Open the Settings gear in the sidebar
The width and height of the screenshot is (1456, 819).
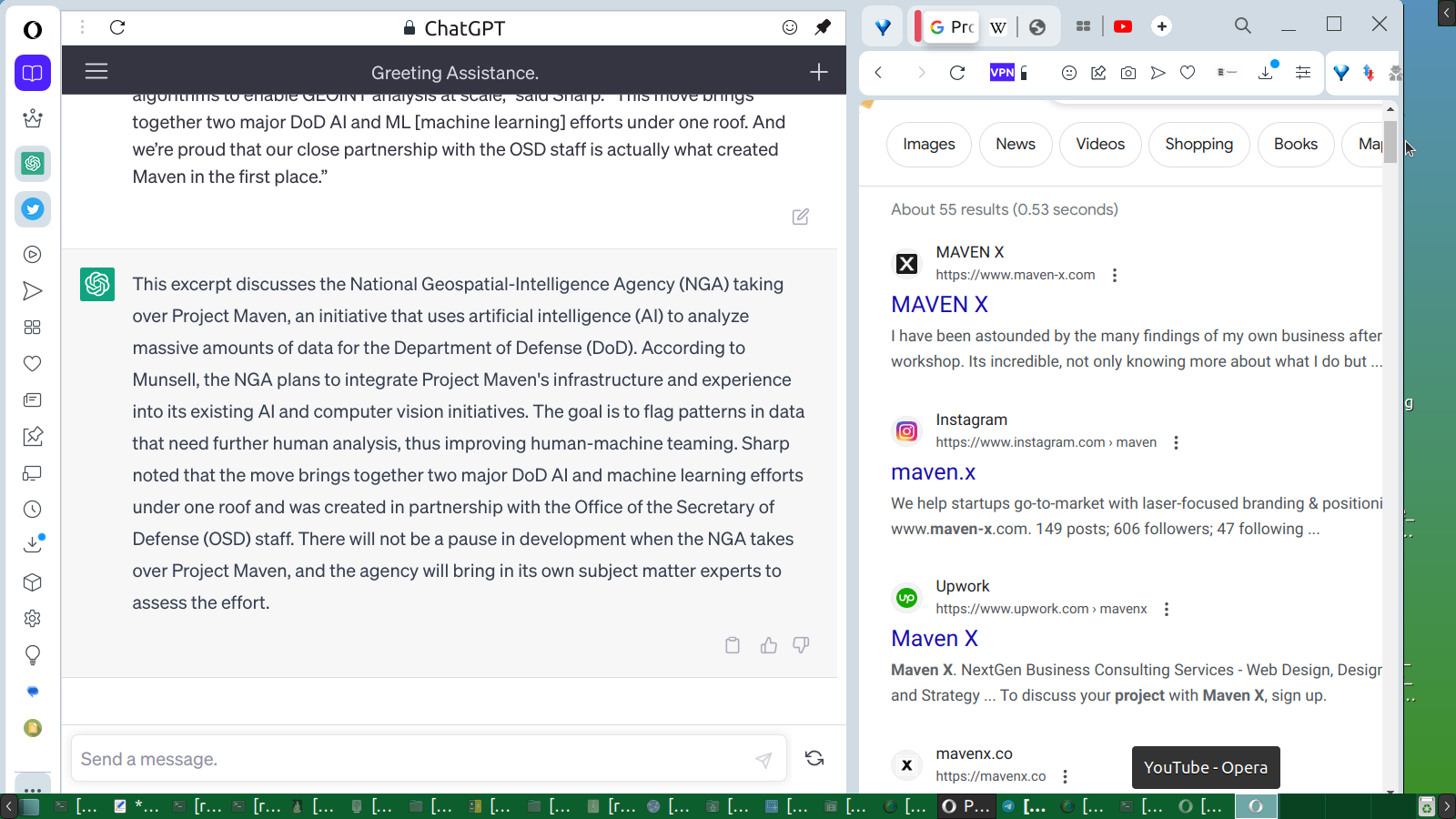point(33,619)
